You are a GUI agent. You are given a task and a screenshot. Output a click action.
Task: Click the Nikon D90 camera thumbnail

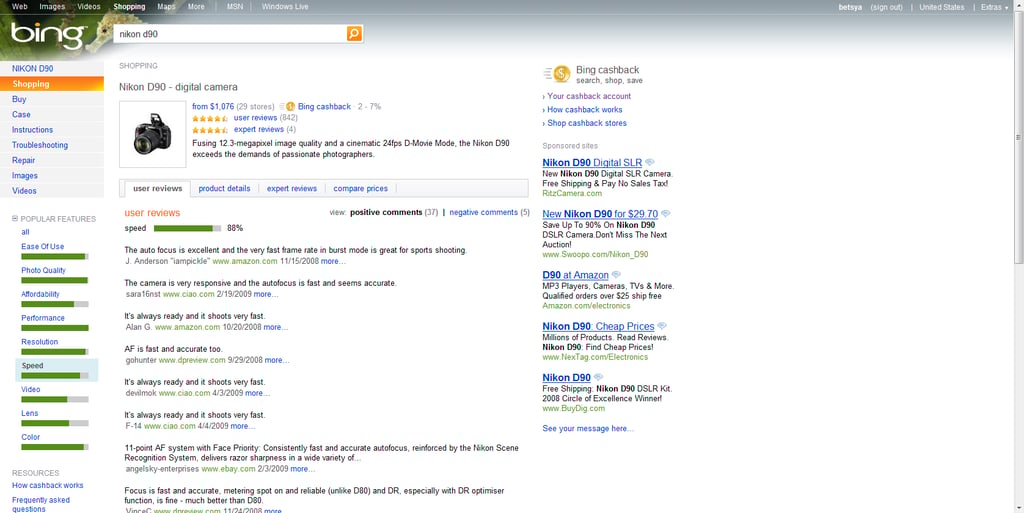click(153, 134)
